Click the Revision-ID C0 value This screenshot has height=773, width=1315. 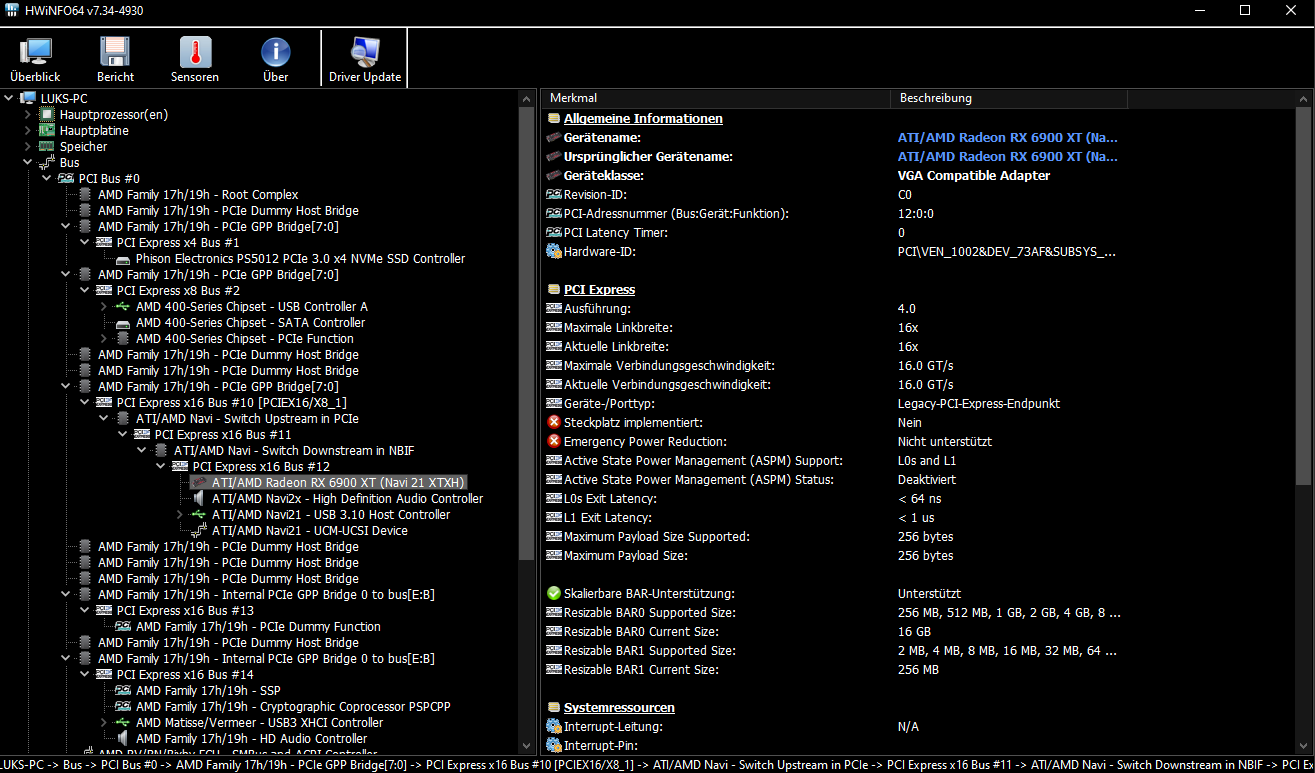coord(905,195)
